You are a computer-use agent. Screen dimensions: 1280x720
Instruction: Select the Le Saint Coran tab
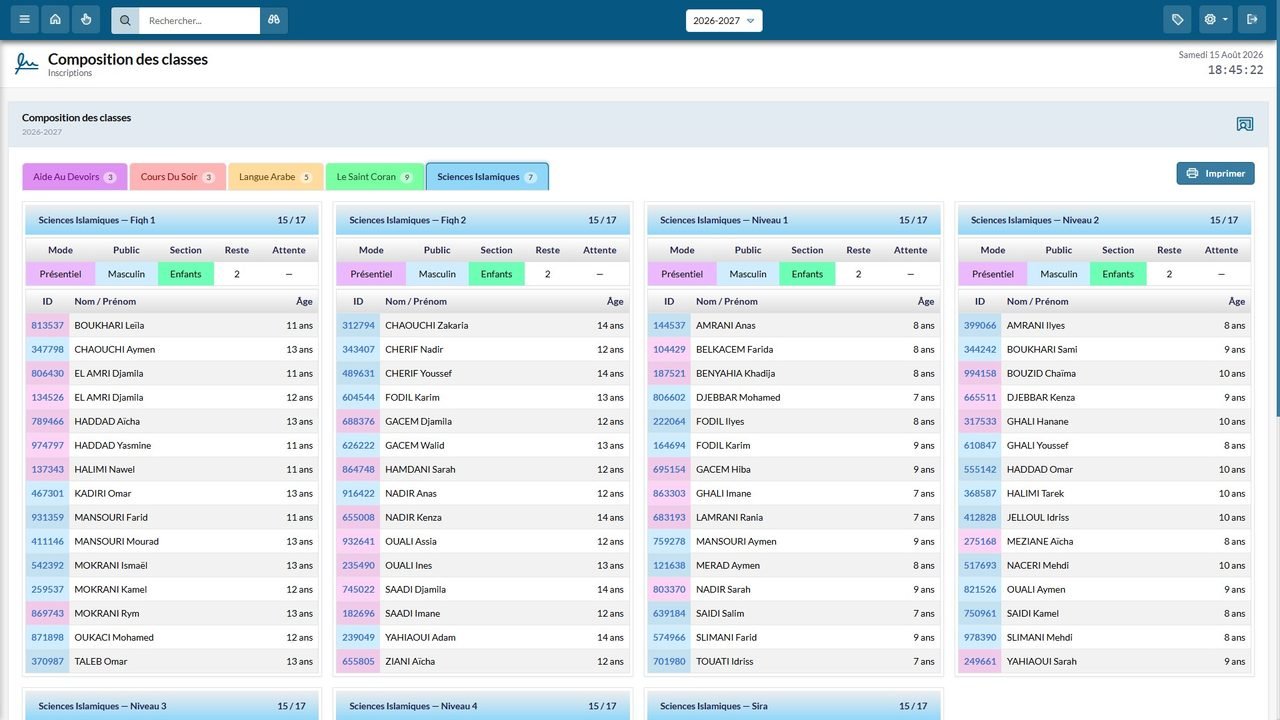(375, 177)
